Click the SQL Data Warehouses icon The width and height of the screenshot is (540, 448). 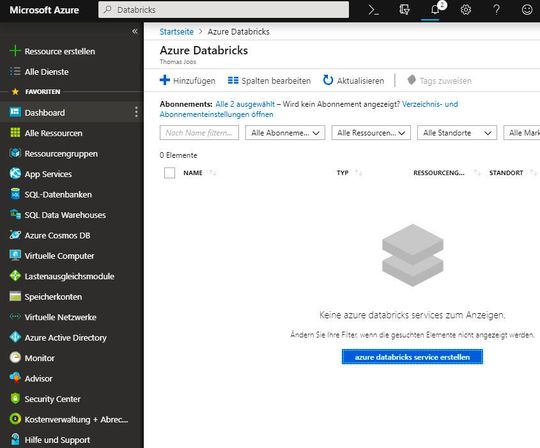pyautogui.click(x=15, y=214)
